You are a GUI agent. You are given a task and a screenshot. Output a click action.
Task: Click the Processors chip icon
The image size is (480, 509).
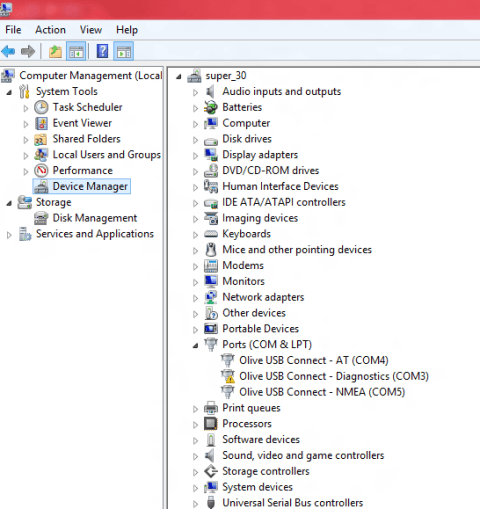click(211, 424)
